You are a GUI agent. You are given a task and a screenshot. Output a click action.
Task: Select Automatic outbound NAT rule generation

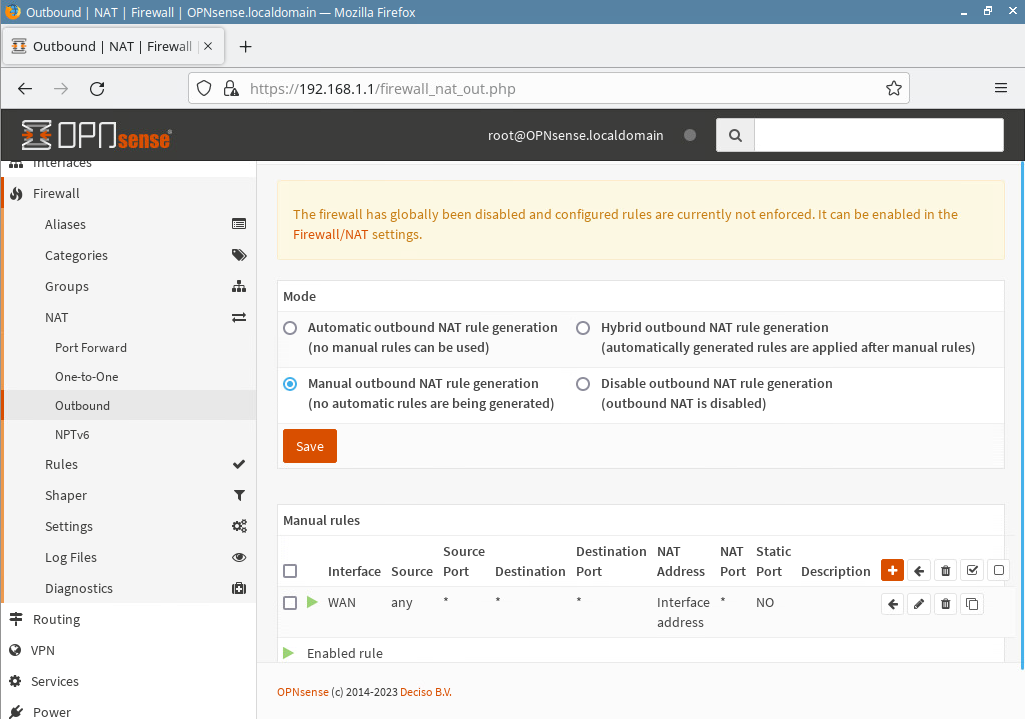coord(290,327)
